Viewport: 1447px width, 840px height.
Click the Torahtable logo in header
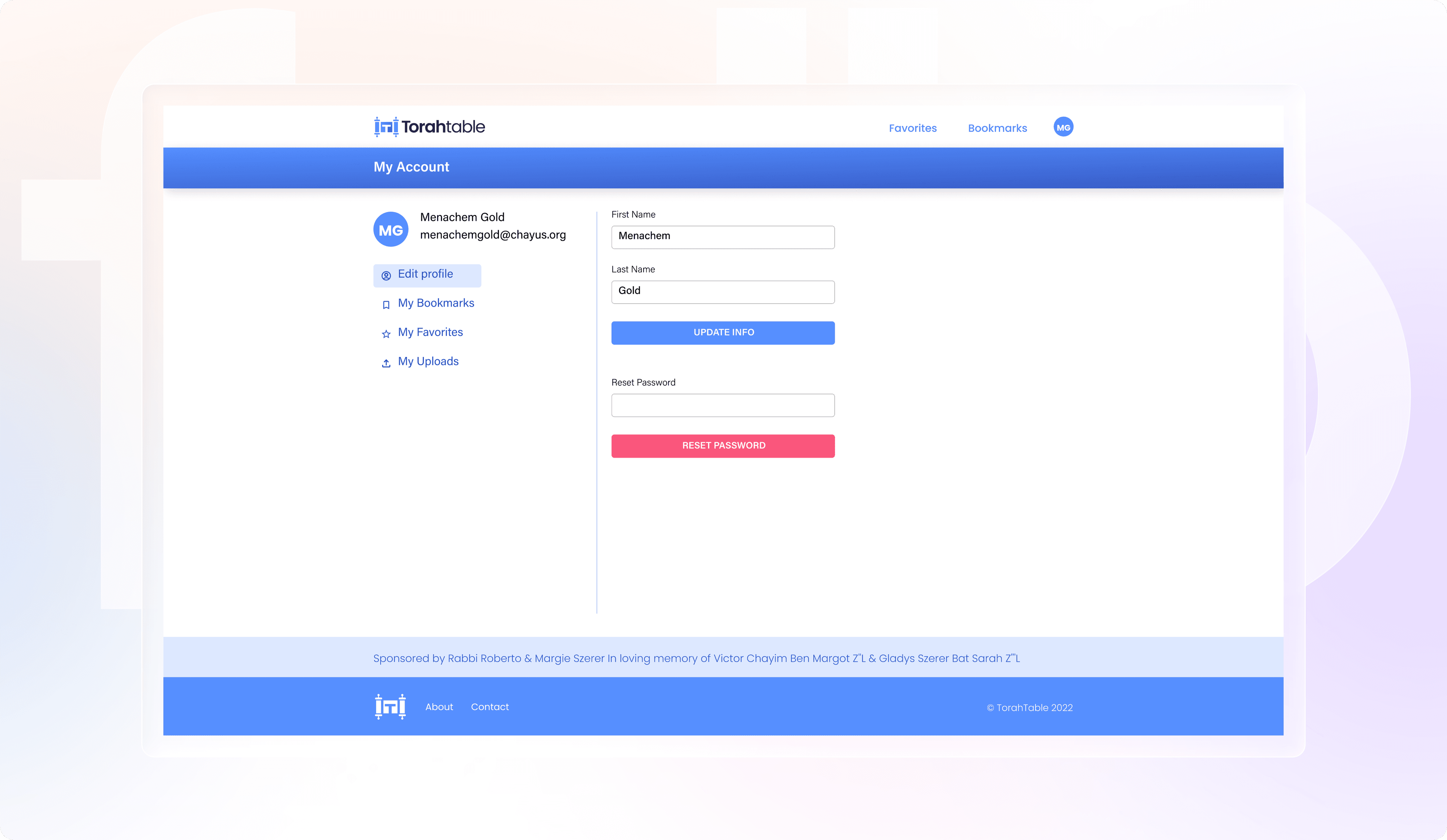[429, 127]
